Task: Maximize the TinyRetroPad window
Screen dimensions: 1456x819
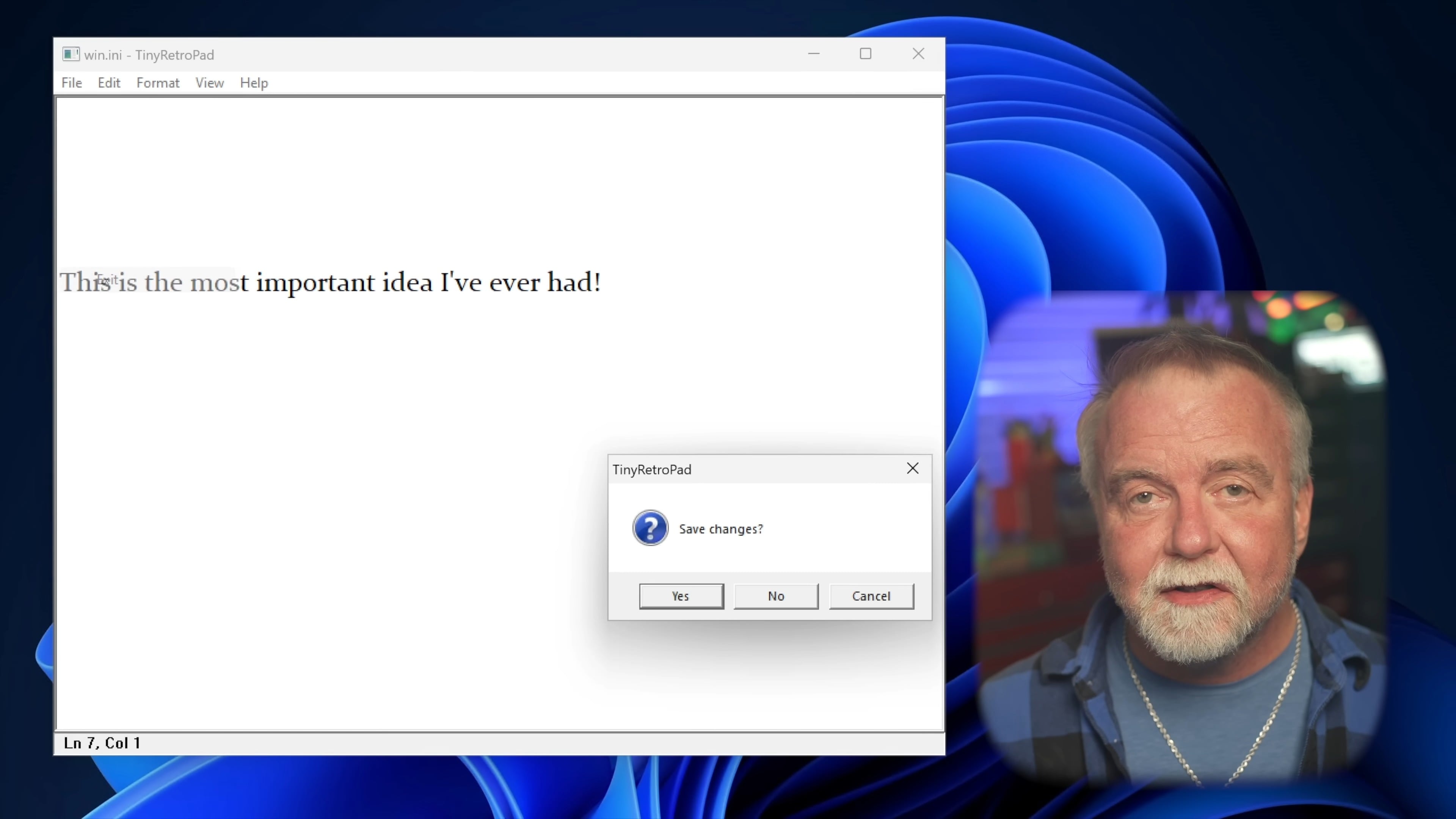Action: pos(866,54)
